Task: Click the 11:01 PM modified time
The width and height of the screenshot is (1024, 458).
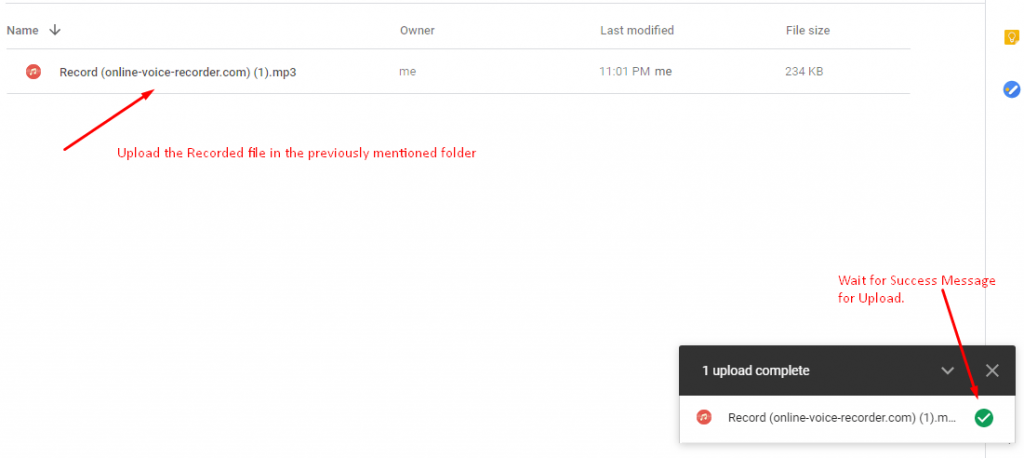Action: click(x=624, y=72)
